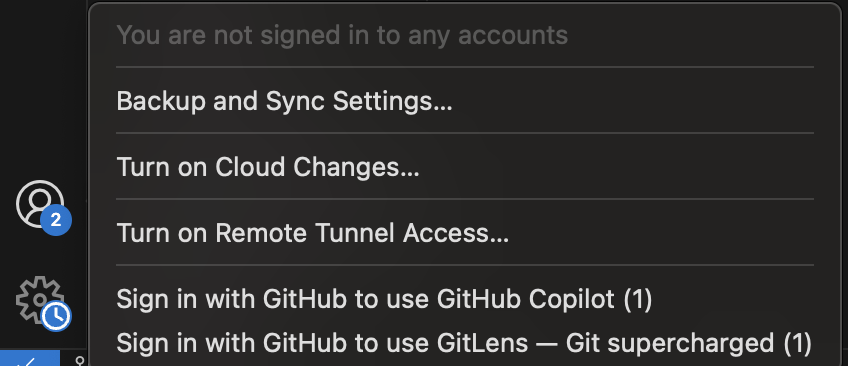The image size is (848, 366).
Task: Click the (1) count beside GitLens supercharged
Action: click(797, 343)
